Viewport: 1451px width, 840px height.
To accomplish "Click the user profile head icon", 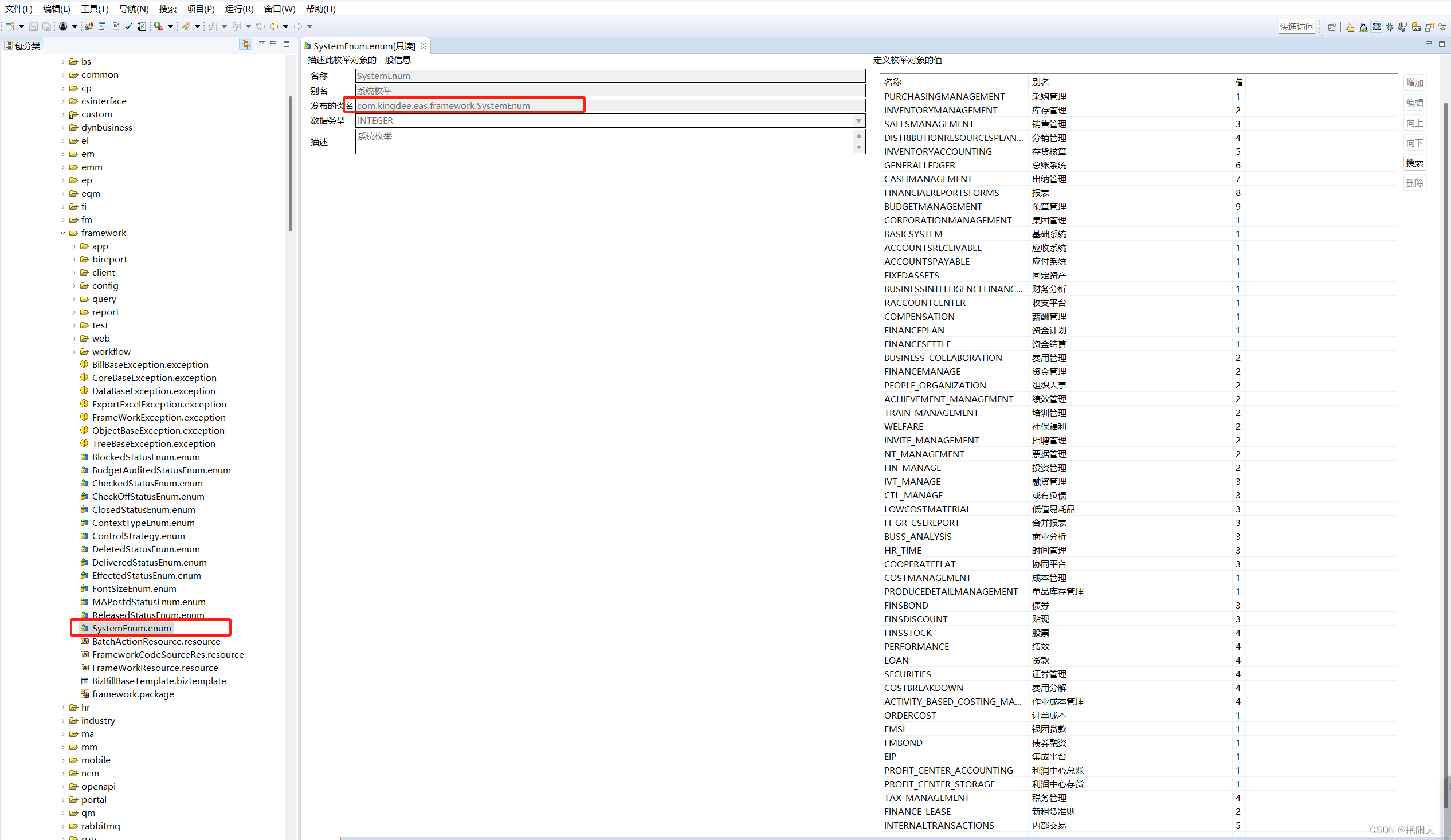I will 64,26.
